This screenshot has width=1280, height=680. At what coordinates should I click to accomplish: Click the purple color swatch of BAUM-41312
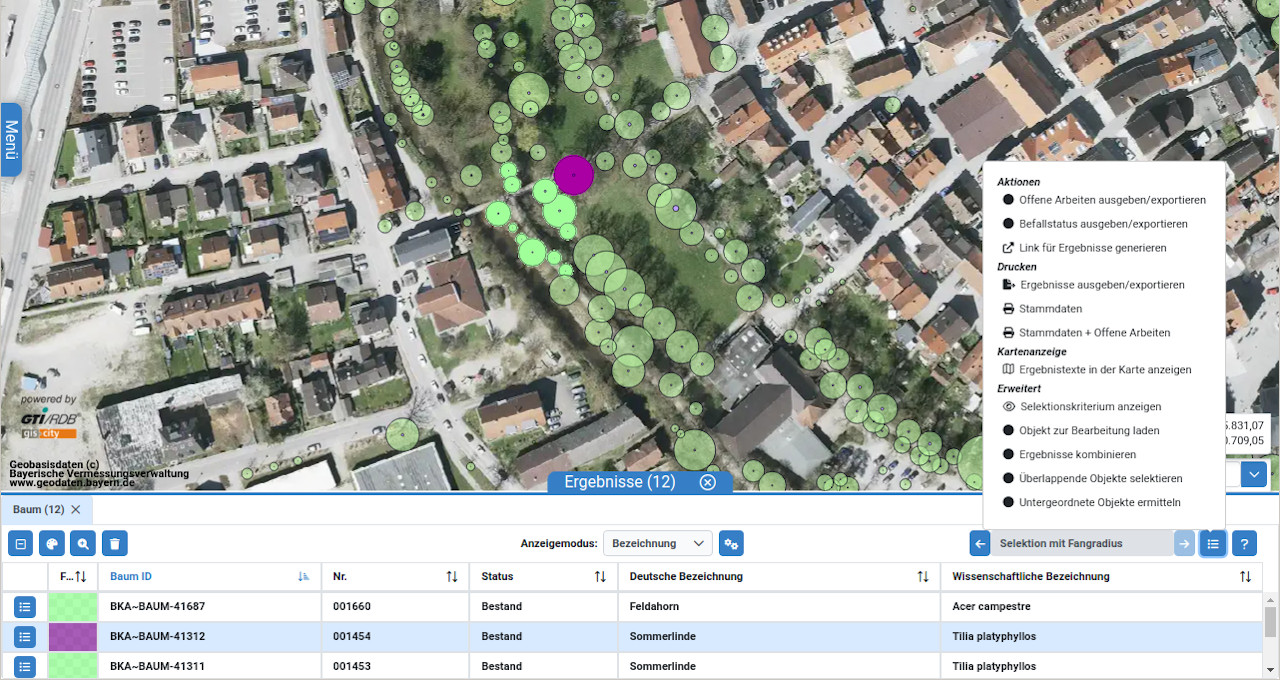point(73,637)
